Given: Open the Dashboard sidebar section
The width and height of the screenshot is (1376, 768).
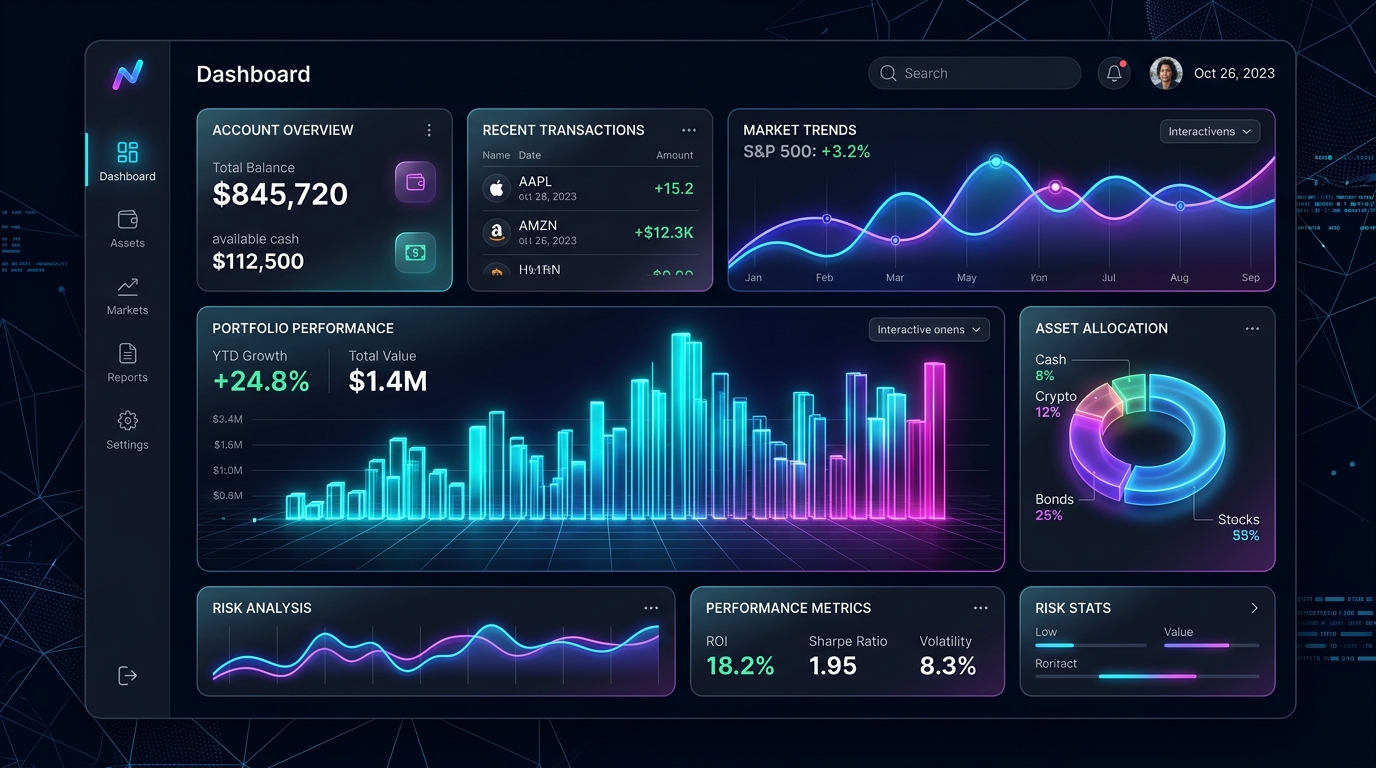Looking at the screenshot, I should tap(127, 161).
